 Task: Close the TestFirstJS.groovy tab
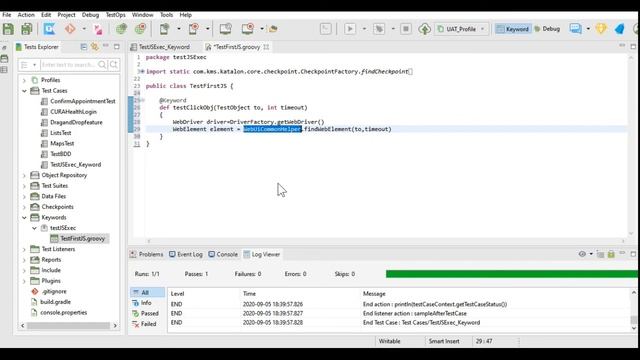click(266, 47)
